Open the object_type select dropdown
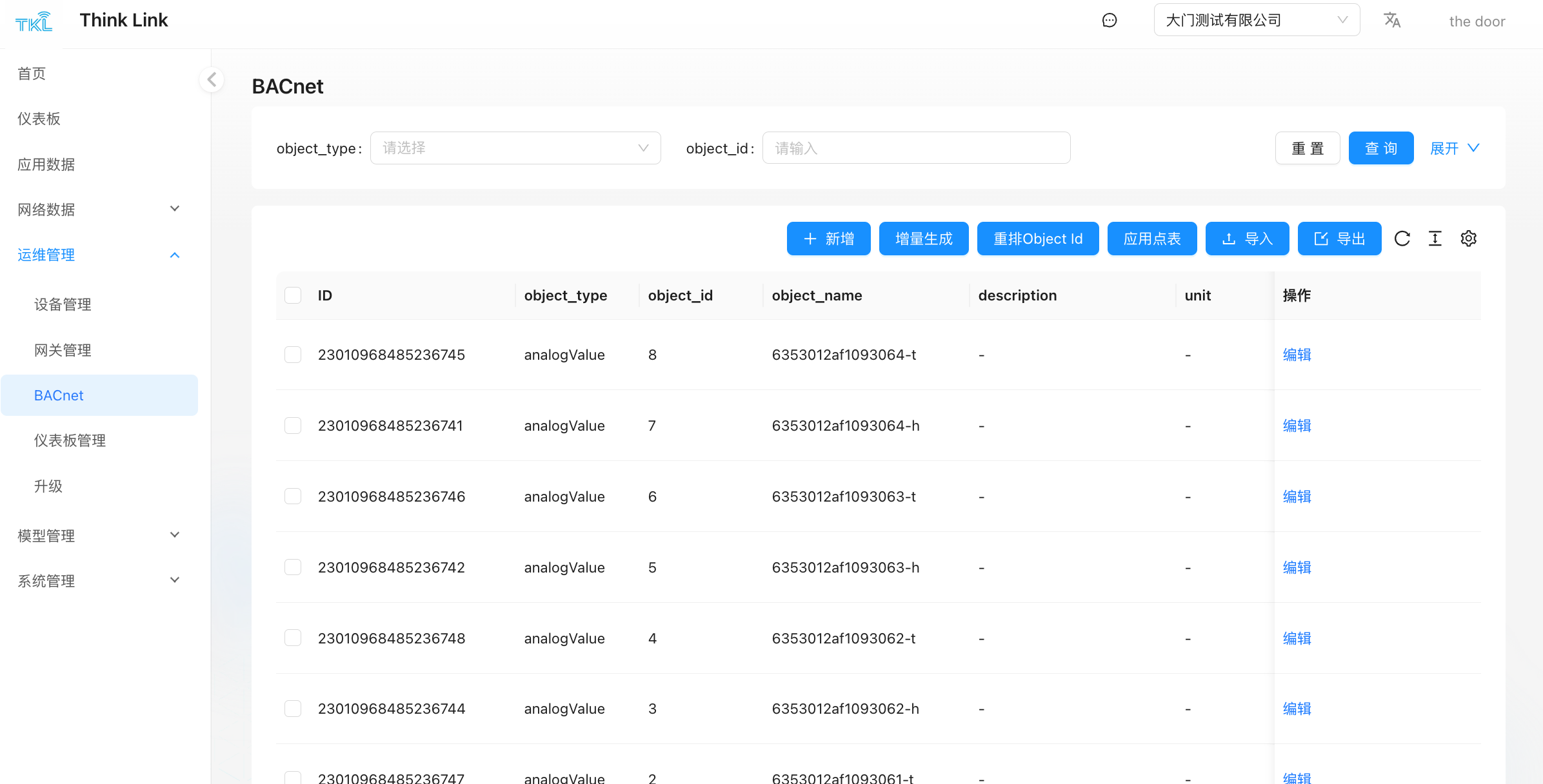Viewport: 1543px width, 784px height. [x=515, y=148]
